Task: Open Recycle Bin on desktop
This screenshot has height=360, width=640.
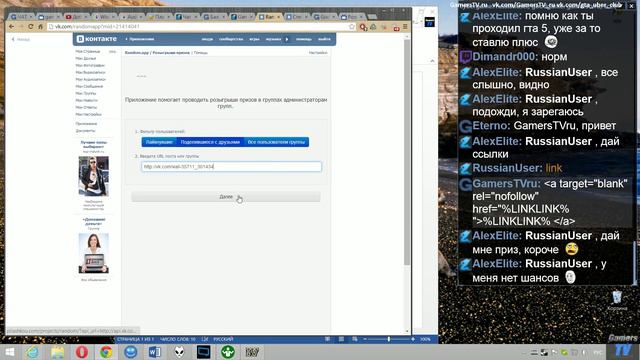Action: [x=617, y=300]
